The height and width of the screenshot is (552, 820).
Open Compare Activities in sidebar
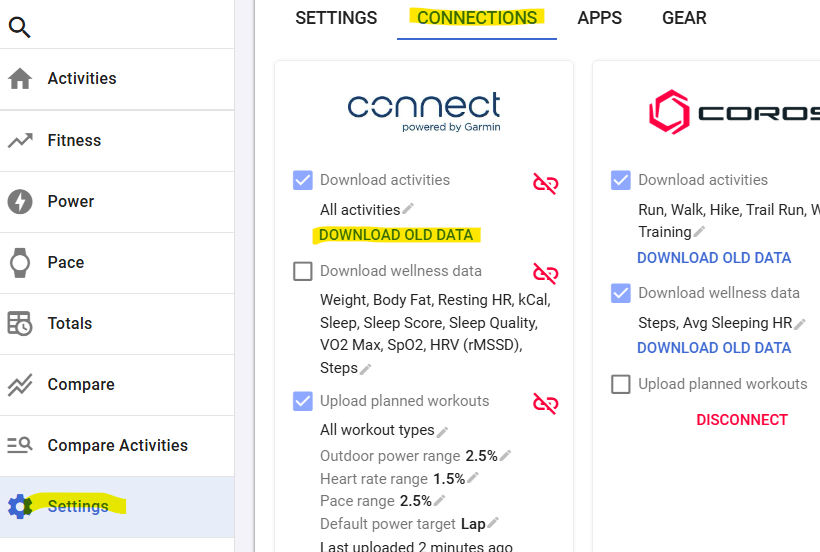117,446
